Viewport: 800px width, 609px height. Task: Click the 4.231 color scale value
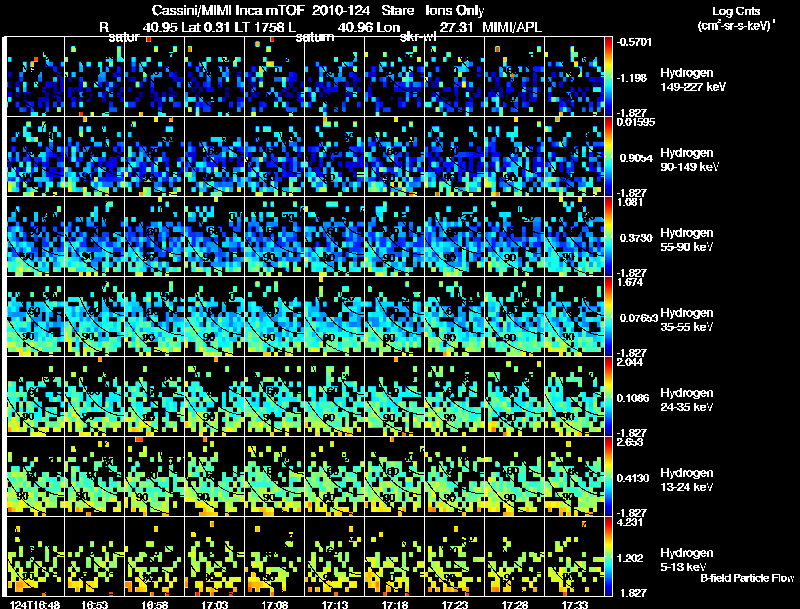(630, 523)
